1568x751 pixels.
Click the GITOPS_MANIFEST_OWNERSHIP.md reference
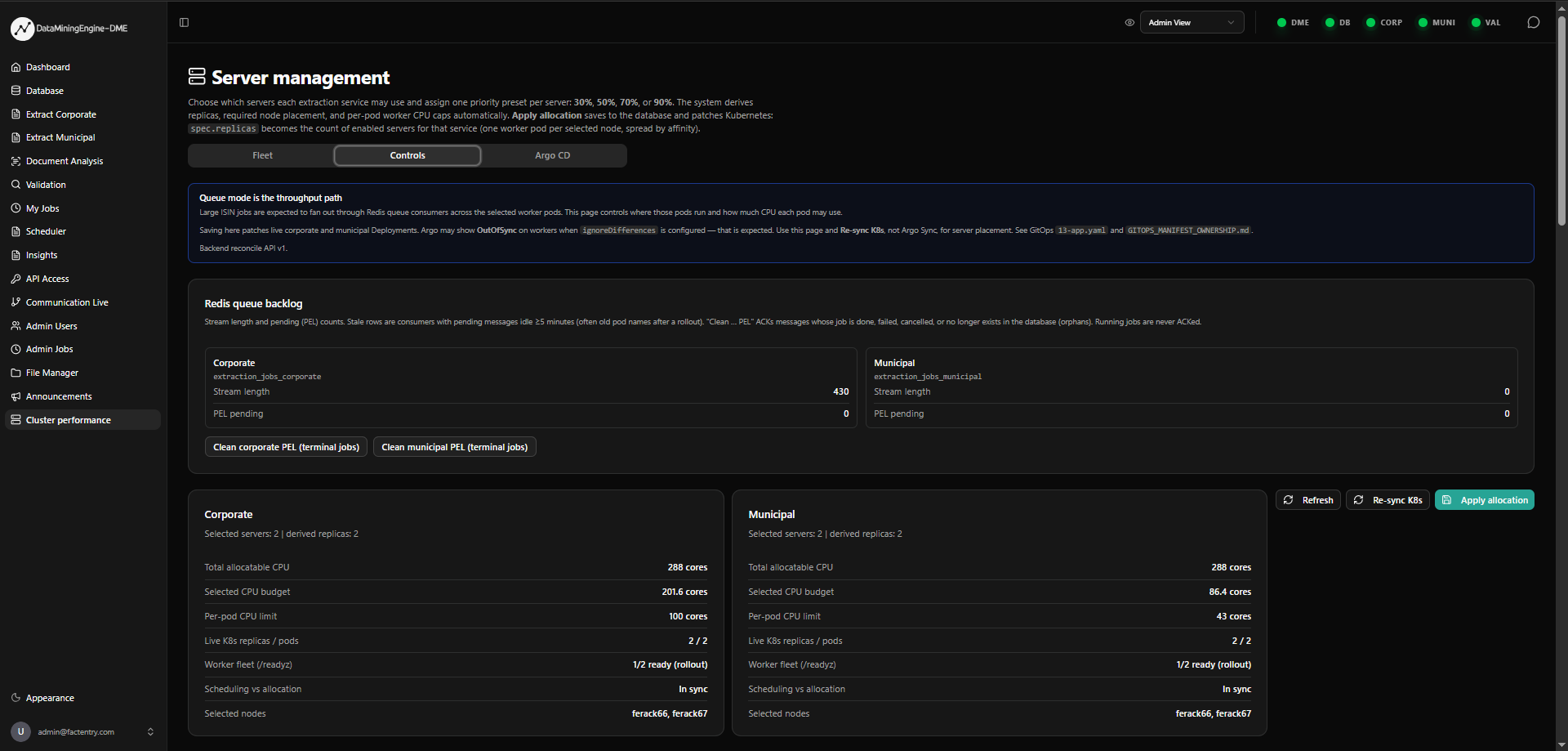(1188, 230)
